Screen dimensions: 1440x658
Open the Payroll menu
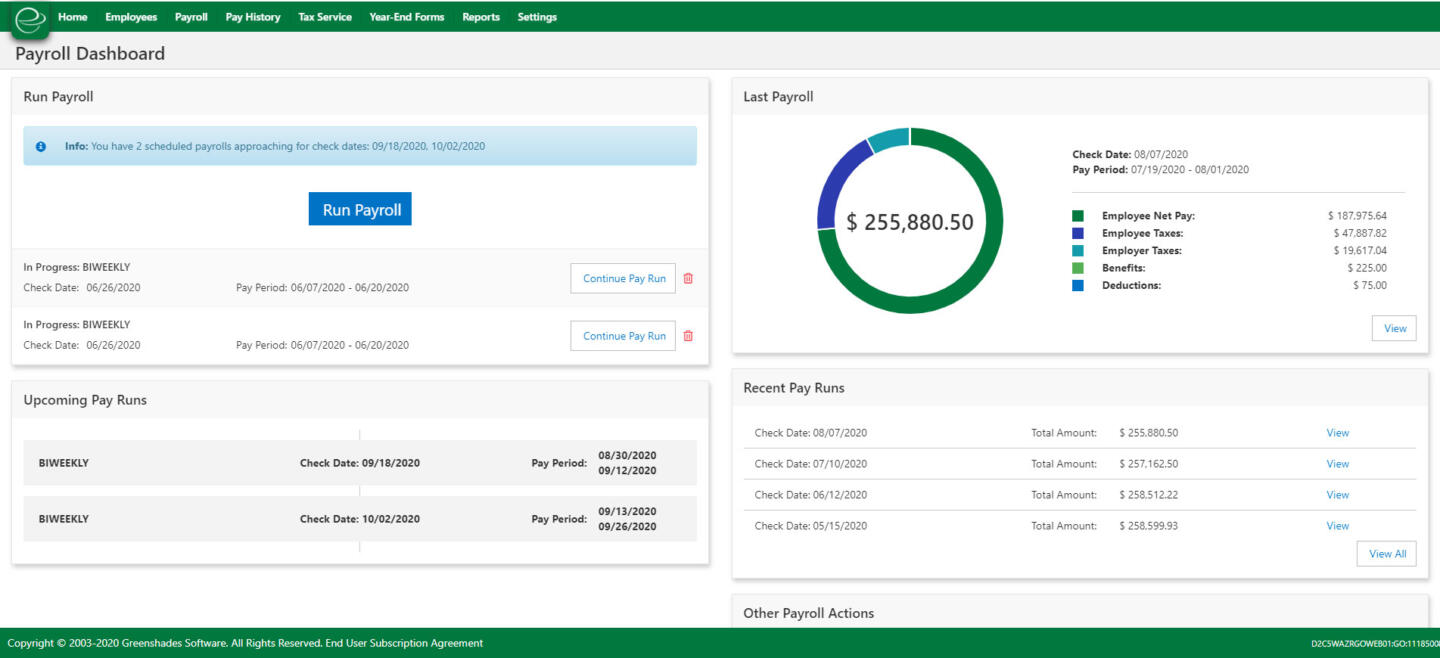(x=191, y=17)
